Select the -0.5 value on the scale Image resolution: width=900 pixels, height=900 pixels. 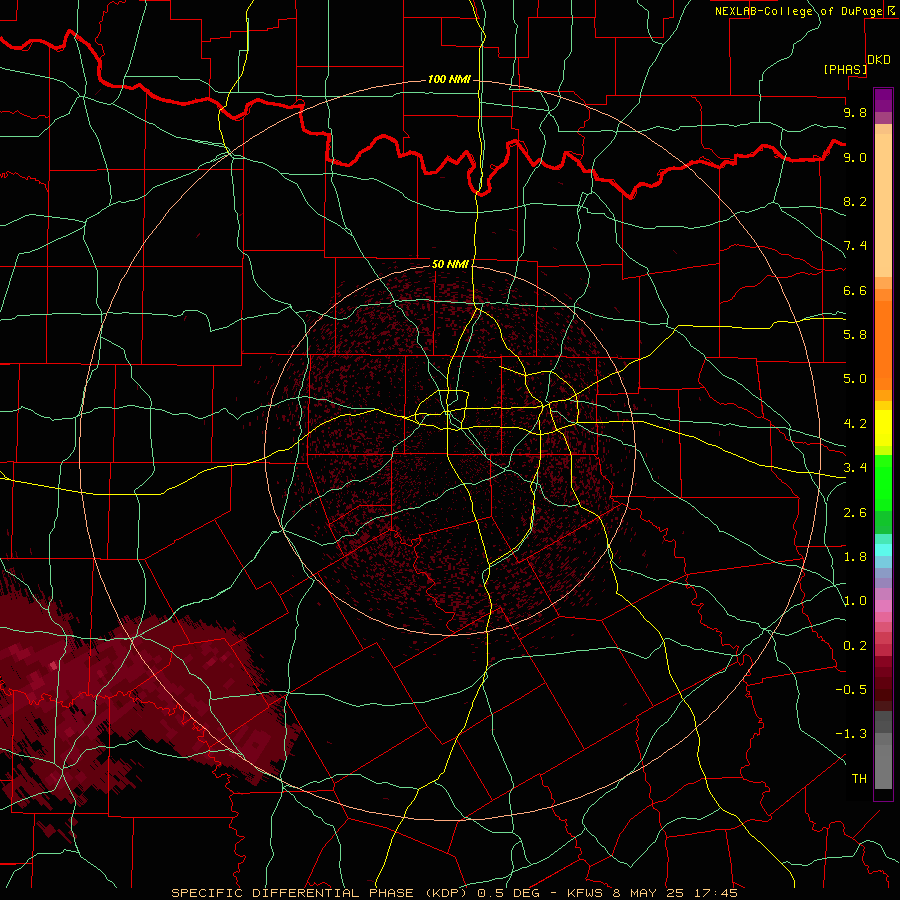point(851,689)
